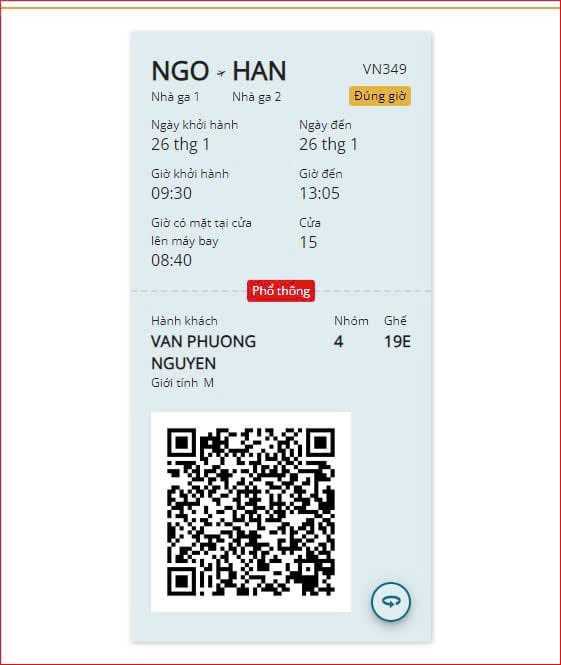Click the departure time 09:30
This screenshot has height=665, width=561.
[172, 193]
